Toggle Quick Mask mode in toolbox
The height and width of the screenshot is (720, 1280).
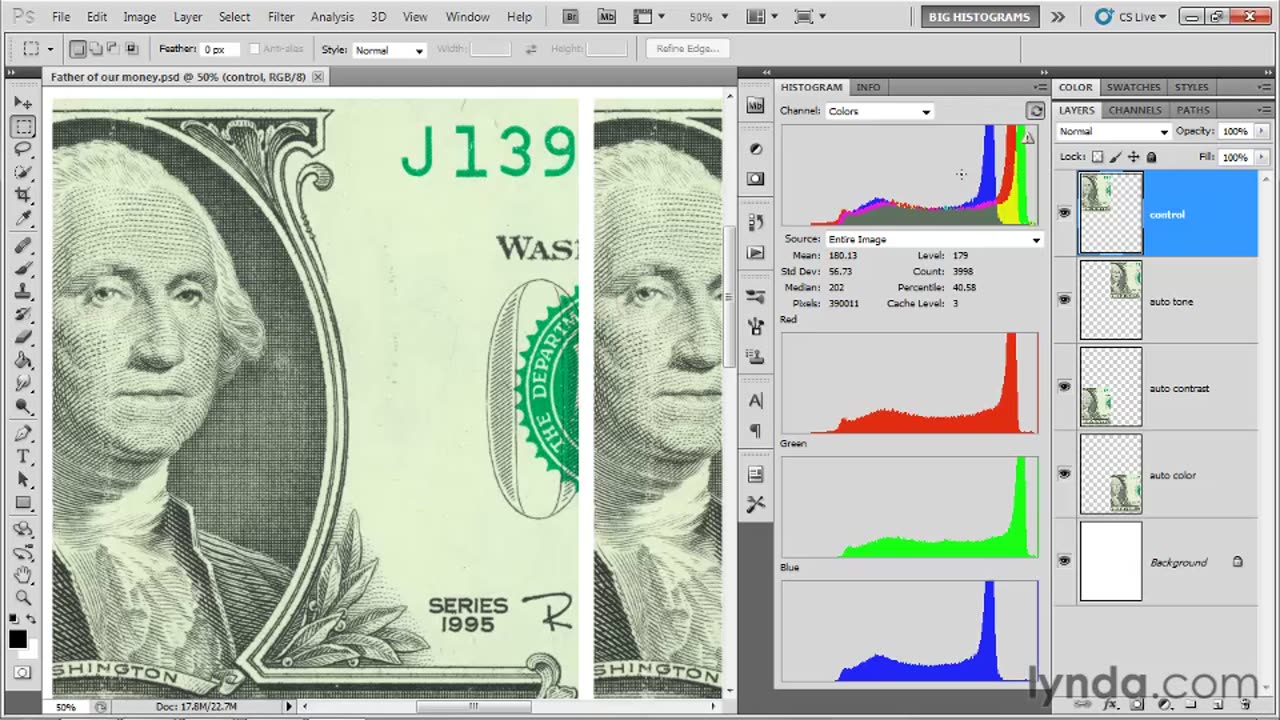click(22, 672)
